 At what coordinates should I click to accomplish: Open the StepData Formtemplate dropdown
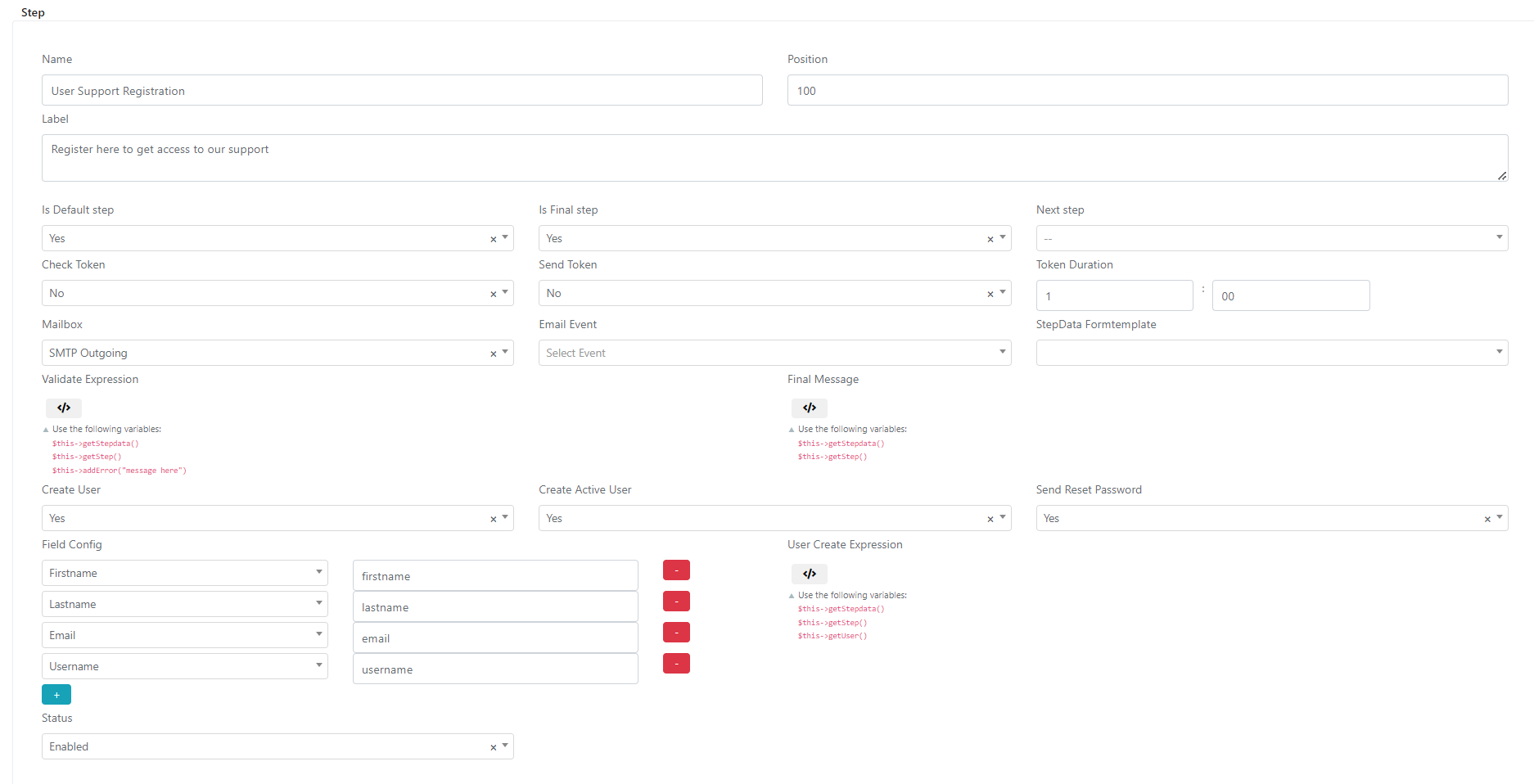(1272, 353)
